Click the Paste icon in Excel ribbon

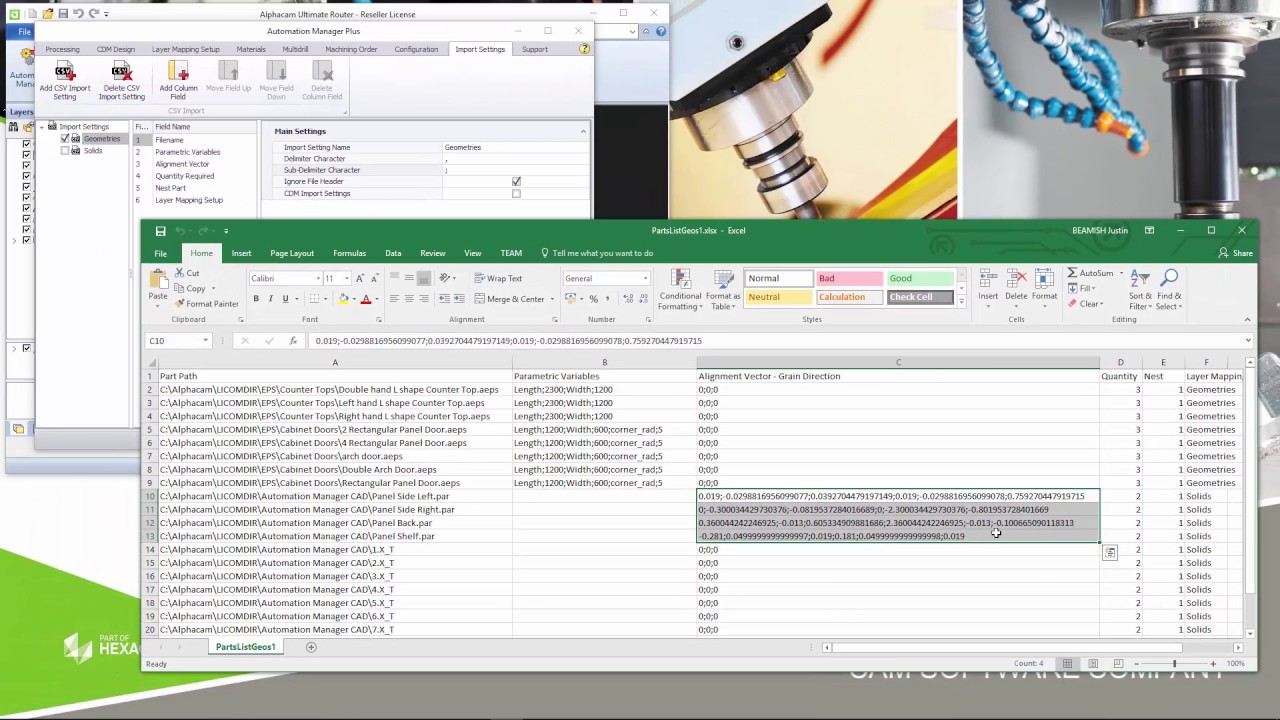(158, 280)
